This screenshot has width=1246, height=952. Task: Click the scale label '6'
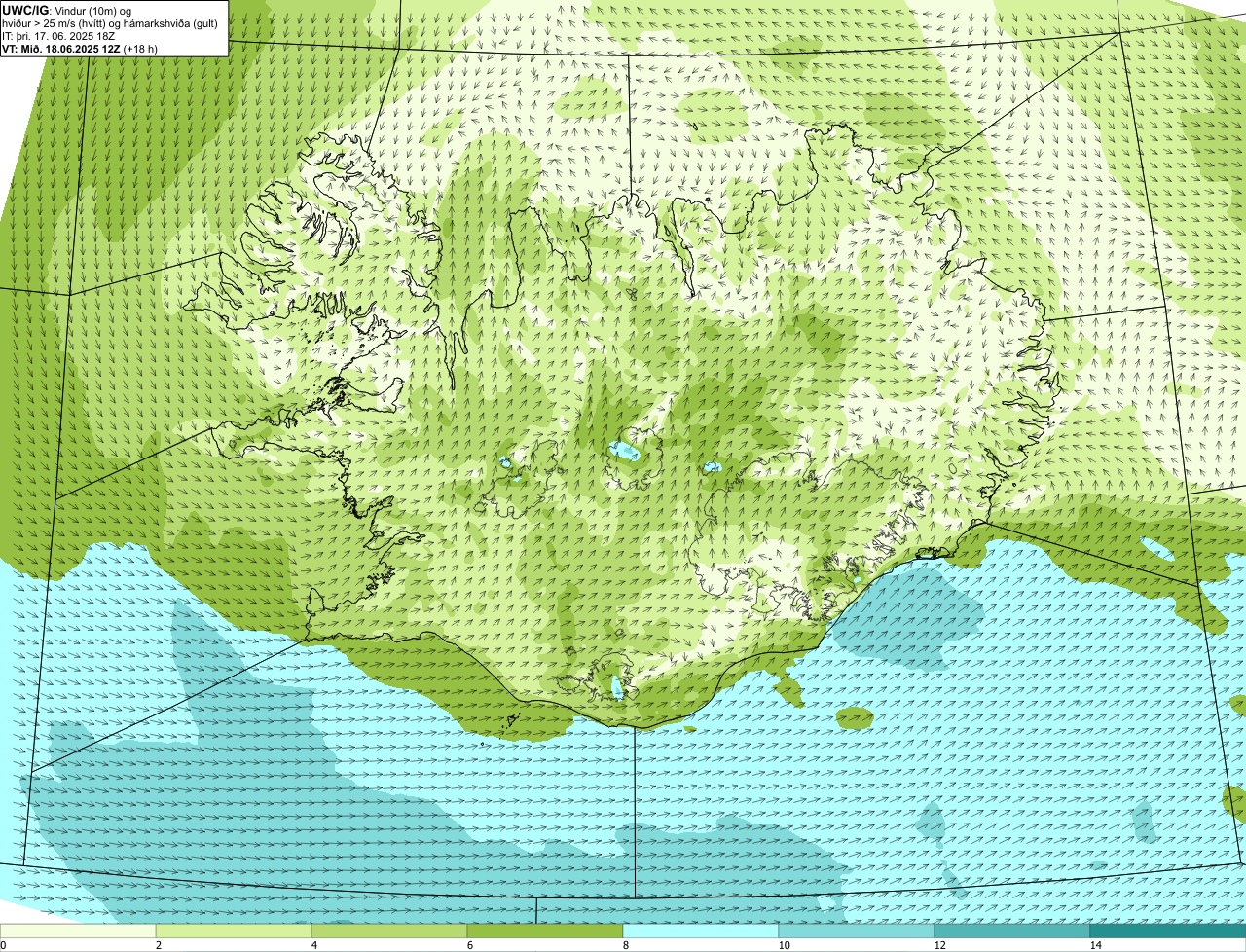469,945
